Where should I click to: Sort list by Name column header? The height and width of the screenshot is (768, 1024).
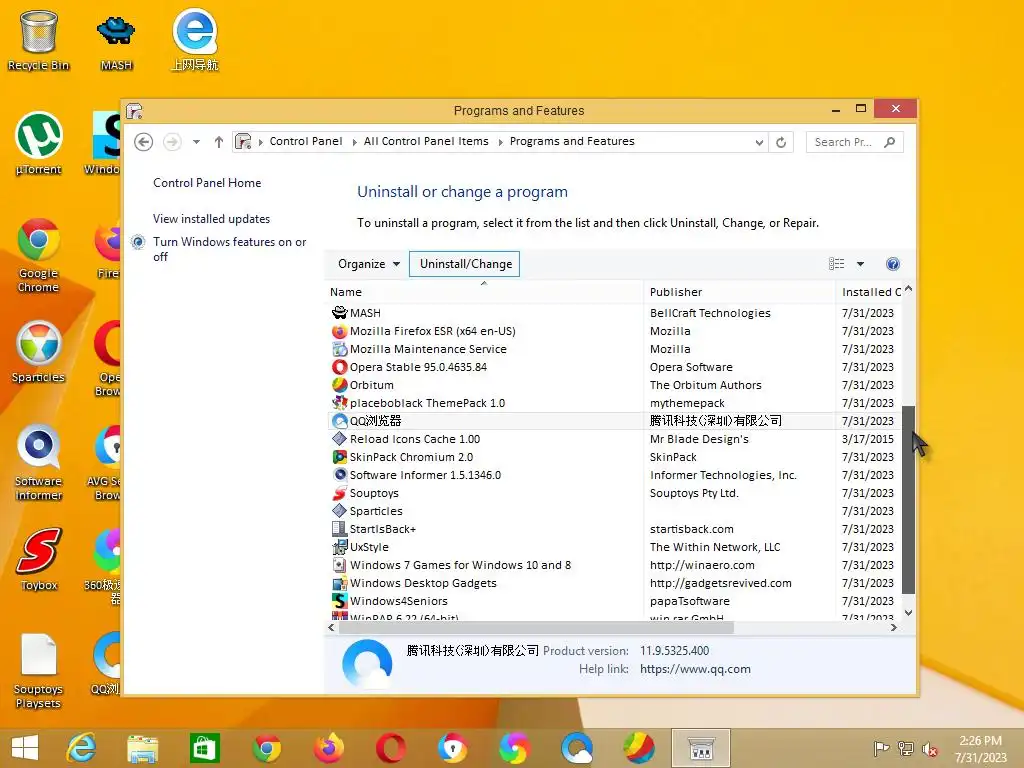tap(484, 292)
